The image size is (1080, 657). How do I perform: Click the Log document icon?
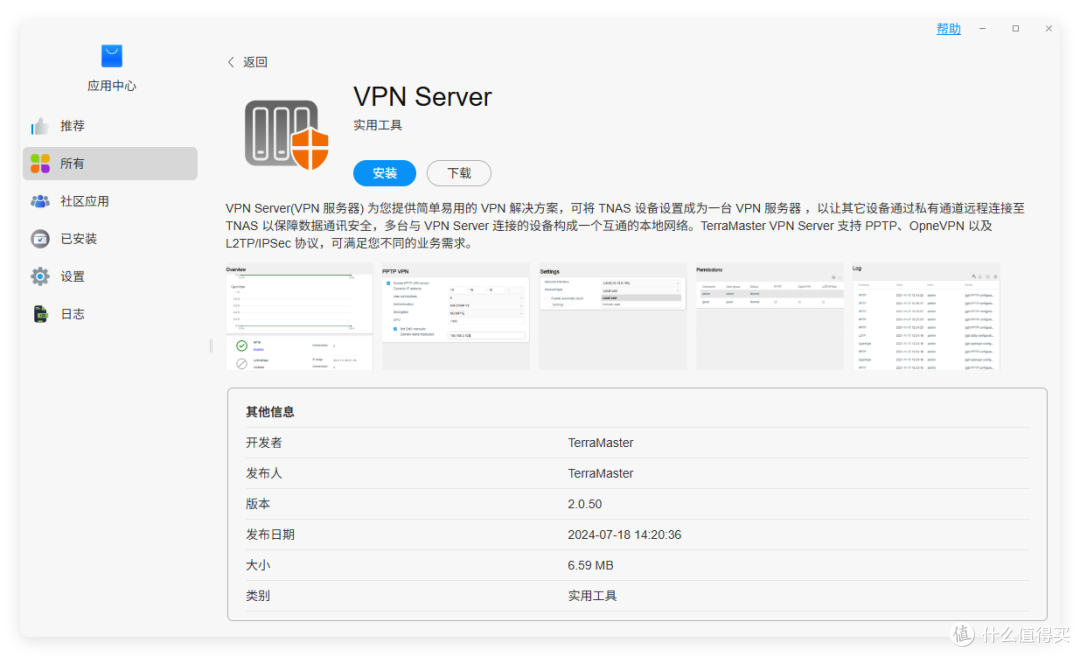click(x=40, y=314)
